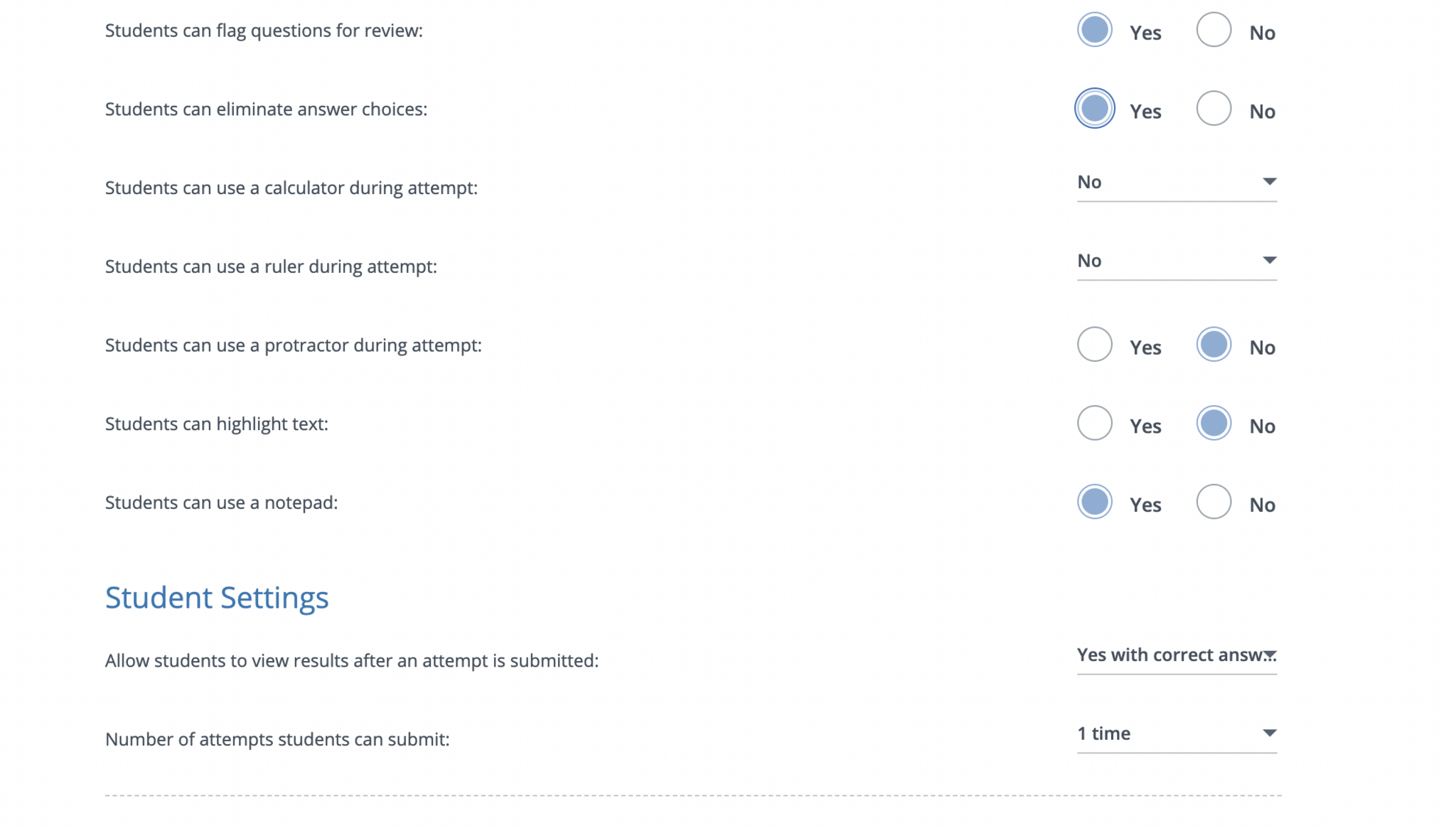Click the 'Yes with correct answ...' dropdown arrow
Image resolution: width=1456 pixels, height=828 pixels.
click(x=1270, y=655)
